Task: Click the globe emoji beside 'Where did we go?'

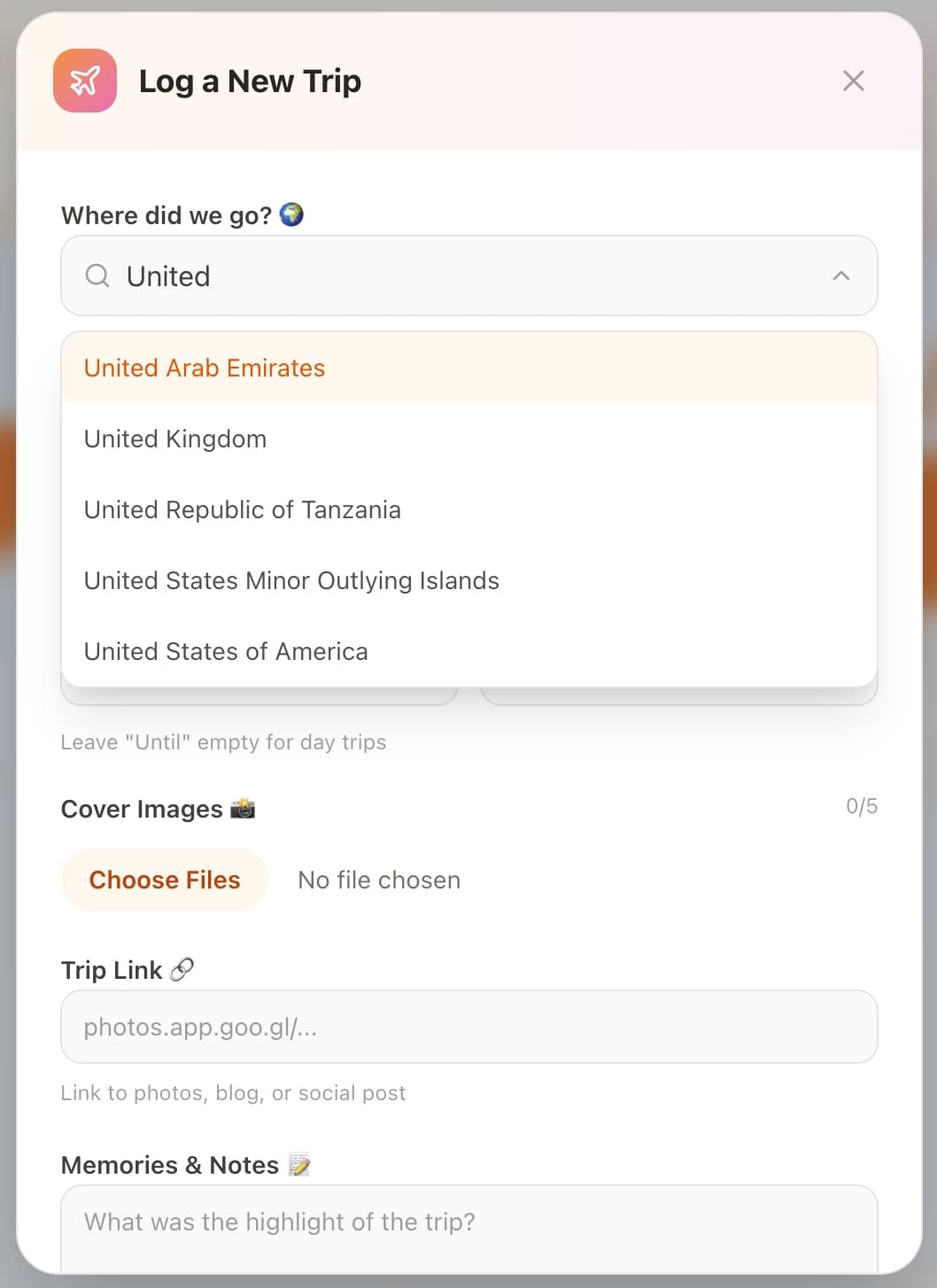Action: (291, 214)
